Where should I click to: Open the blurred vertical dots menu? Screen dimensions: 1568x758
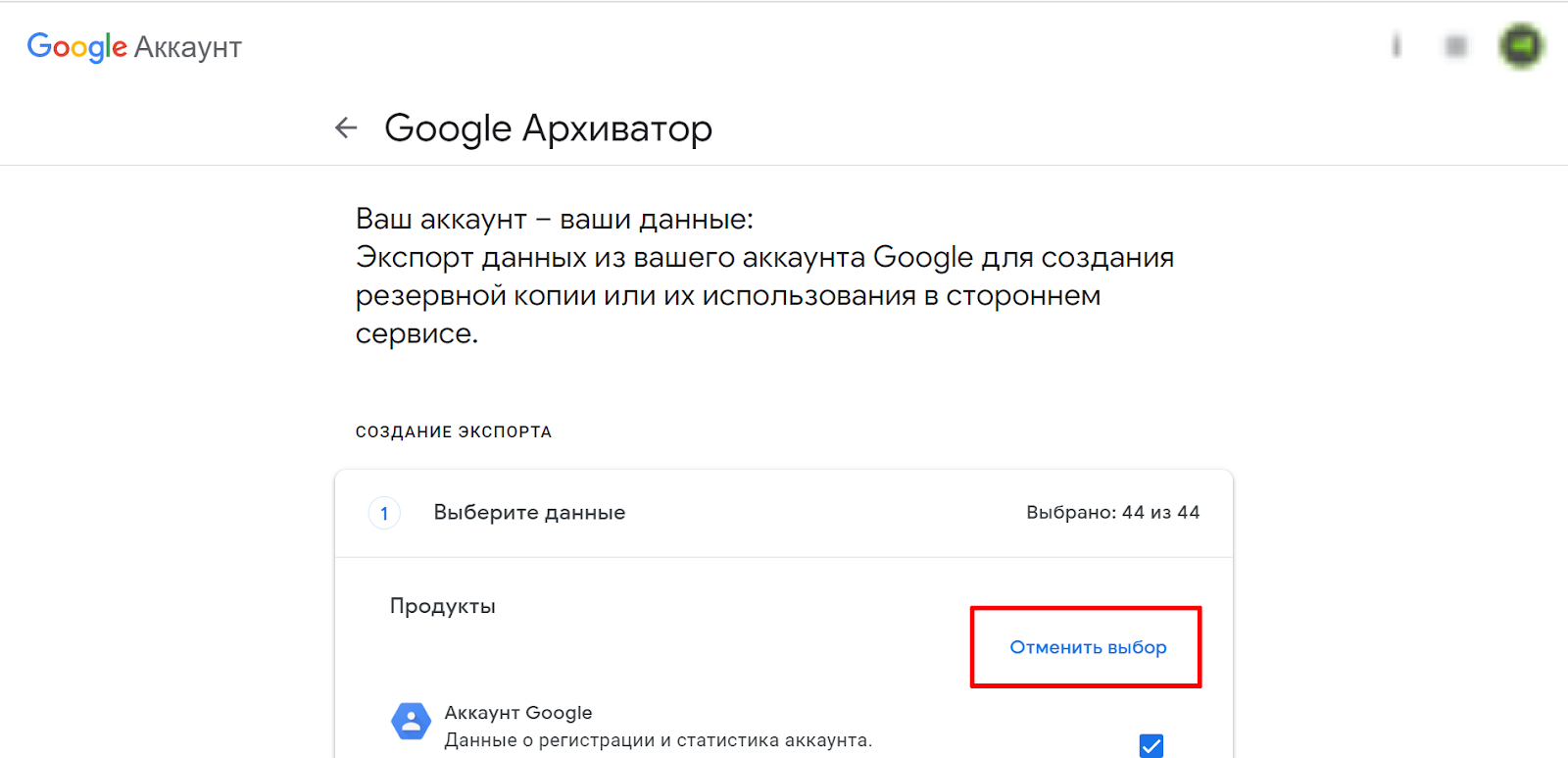pos(1396,46)
